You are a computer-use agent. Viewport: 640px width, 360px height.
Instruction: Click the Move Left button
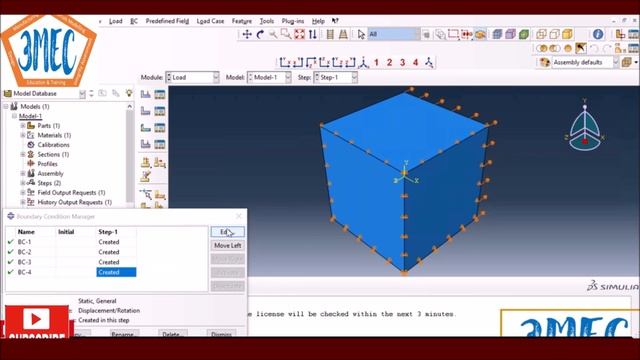[228, 245]
